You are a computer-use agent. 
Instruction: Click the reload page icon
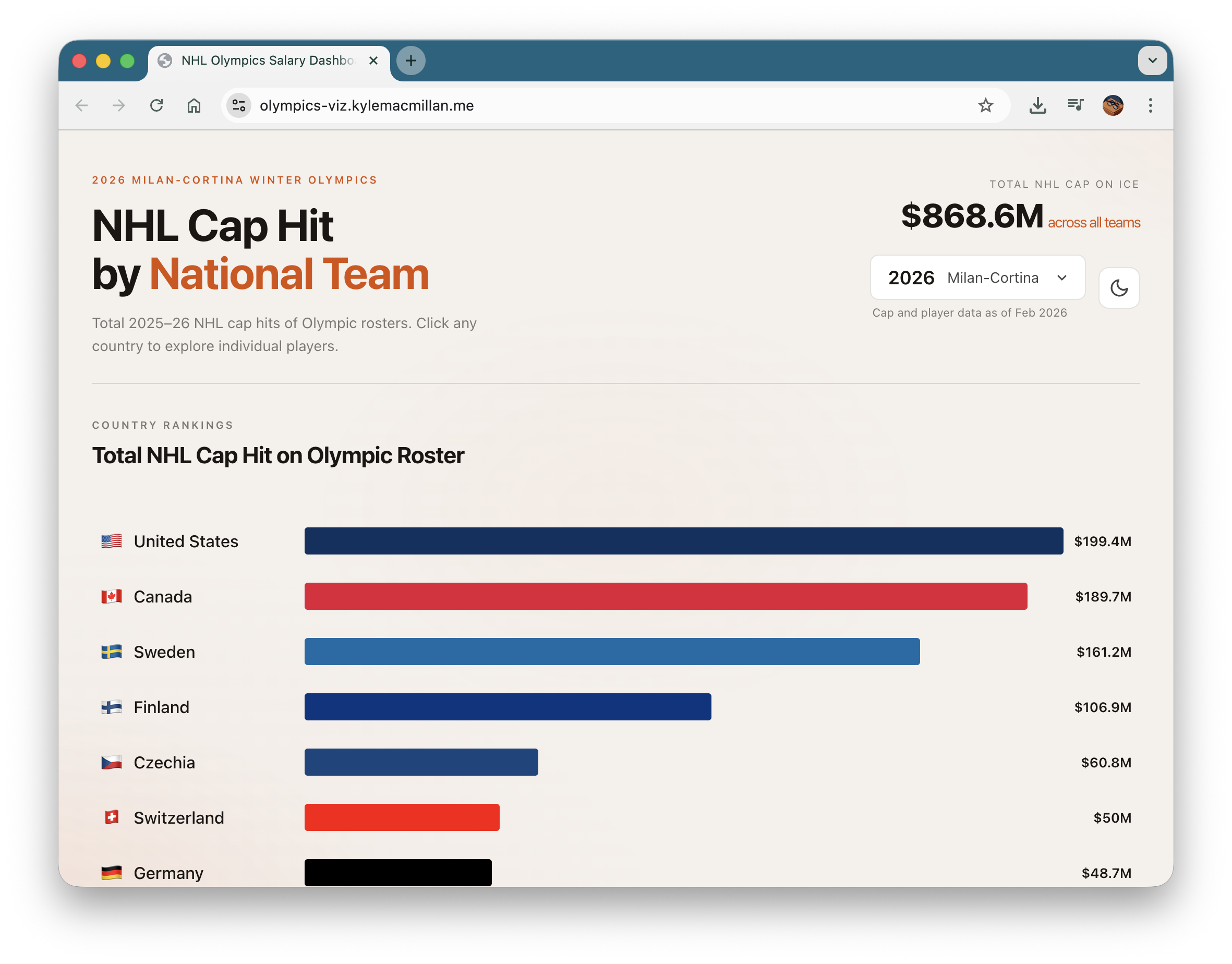click(x=157, y=105)
